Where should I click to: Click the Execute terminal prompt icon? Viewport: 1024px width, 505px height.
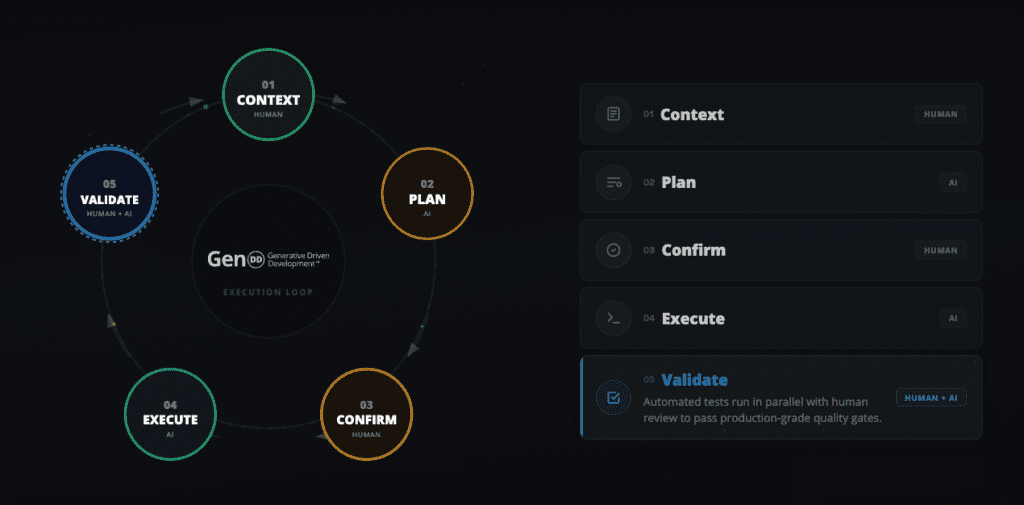(x=613, y=319)
